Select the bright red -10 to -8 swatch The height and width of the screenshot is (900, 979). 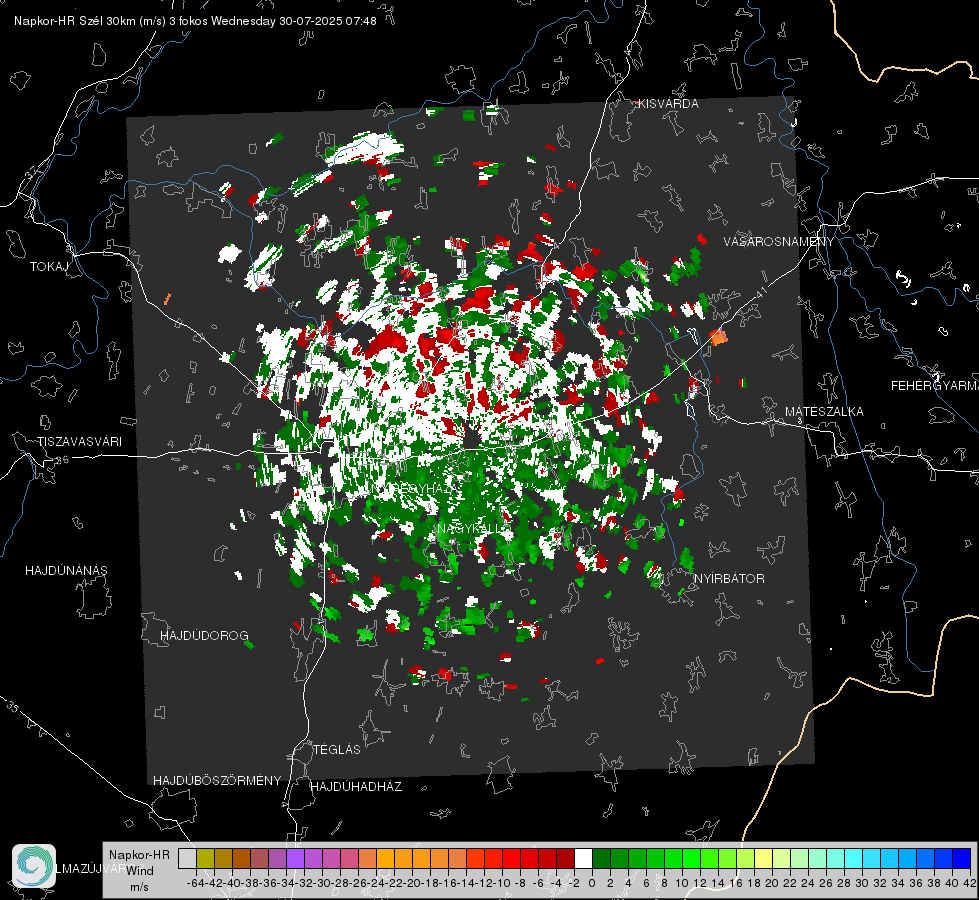click(511, 858)
